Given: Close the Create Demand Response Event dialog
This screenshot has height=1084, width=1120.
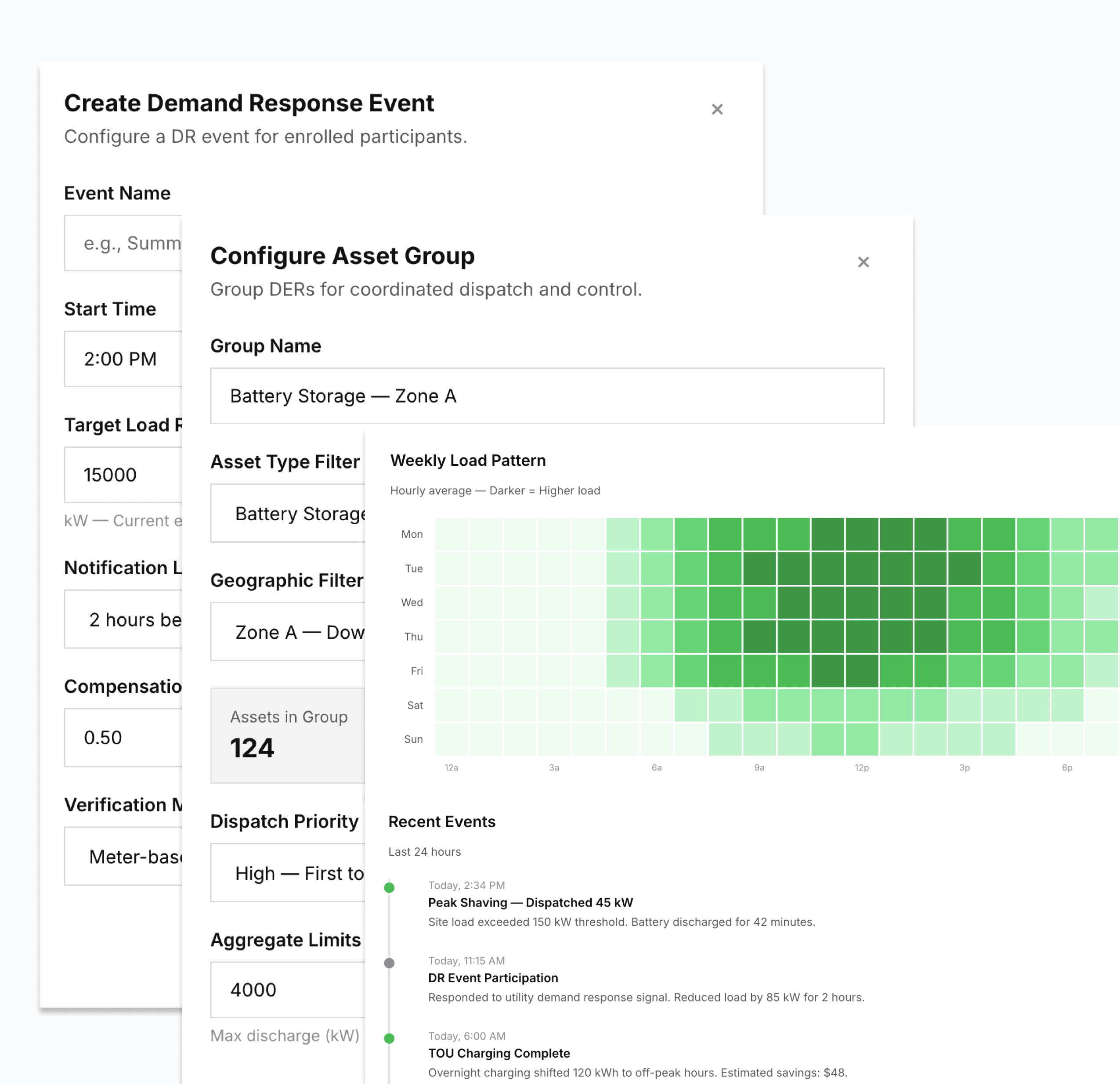Looking at the screenshot, I should pyautogui.click(x=716, y=109).
